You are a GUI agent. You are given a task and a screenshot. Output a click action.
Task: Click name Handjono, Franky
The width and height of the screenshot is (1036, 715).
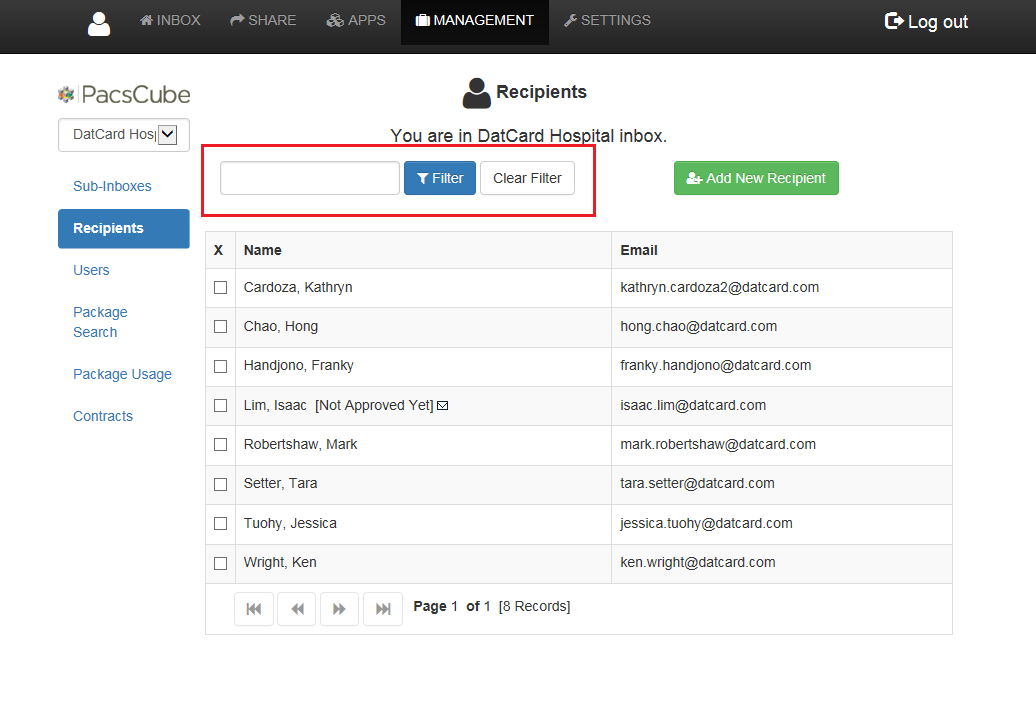[x=299, y=365]
